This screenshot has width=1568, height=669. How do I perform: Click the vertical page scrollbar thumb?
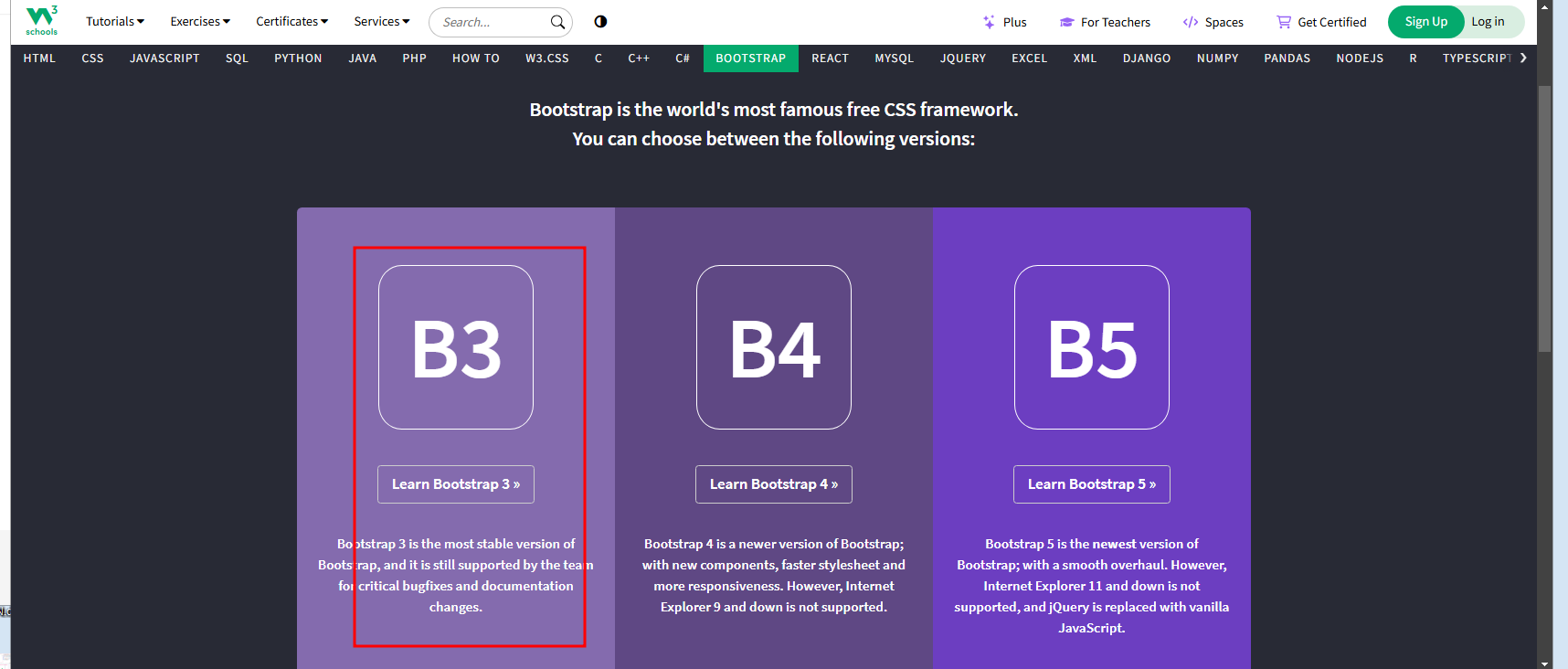[1544, 218]
